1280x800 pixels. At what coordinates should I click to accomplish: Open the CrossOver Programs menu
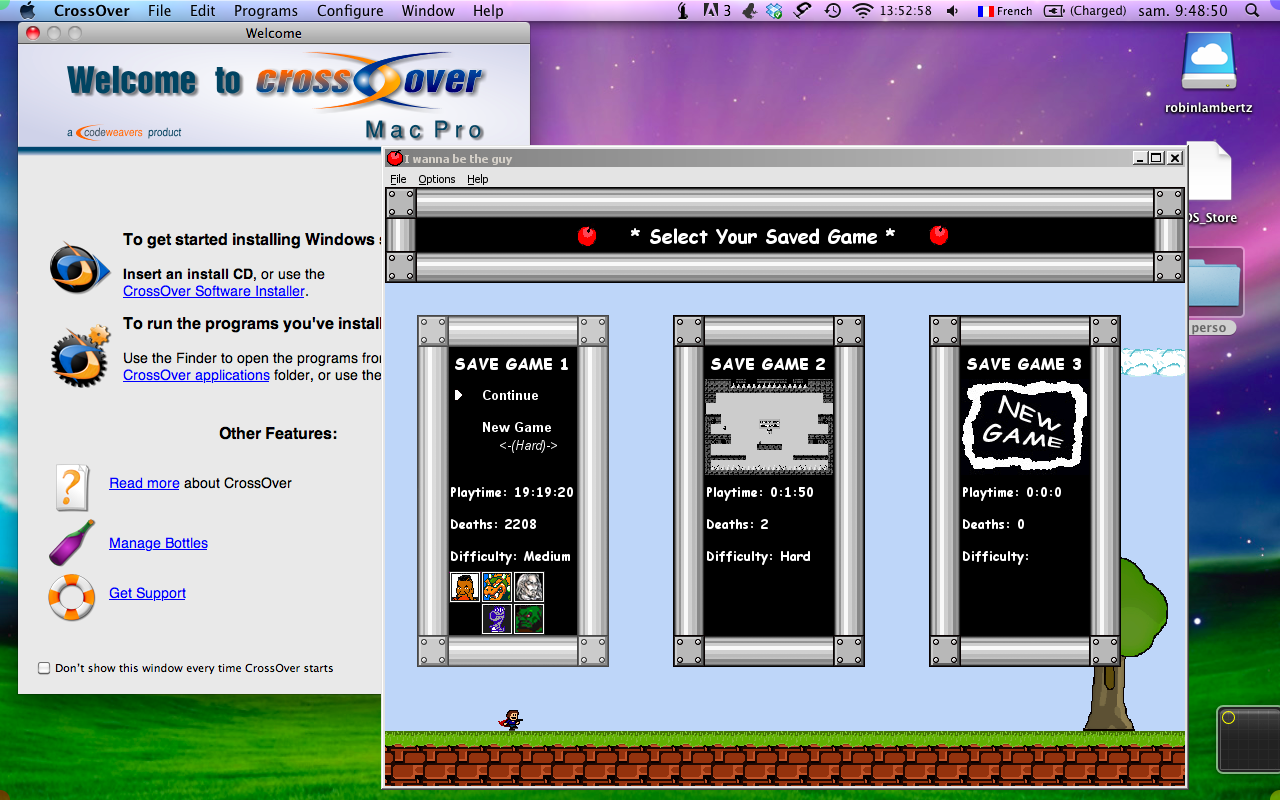266,11
